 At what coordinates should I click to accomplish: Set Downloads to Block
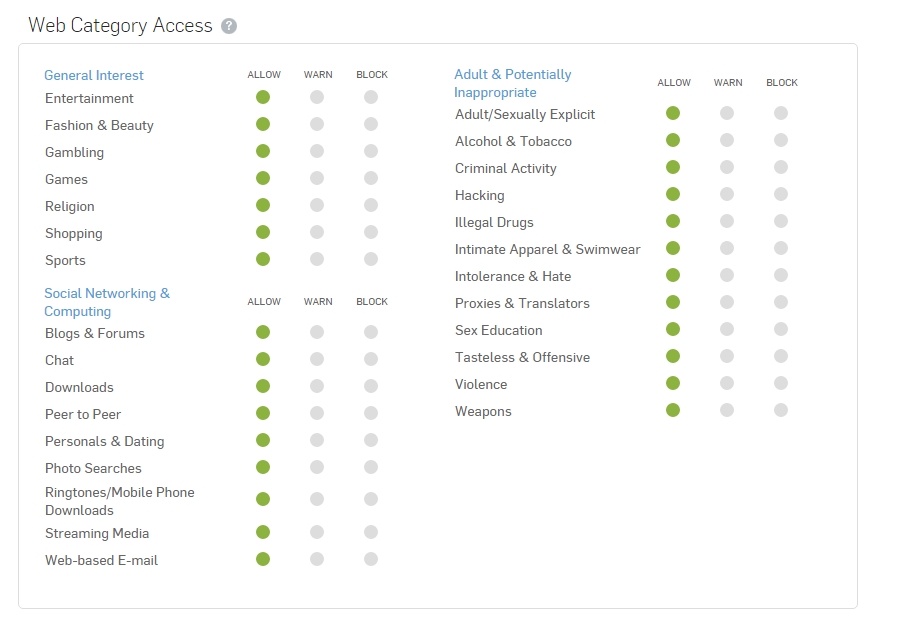(371, 386)
